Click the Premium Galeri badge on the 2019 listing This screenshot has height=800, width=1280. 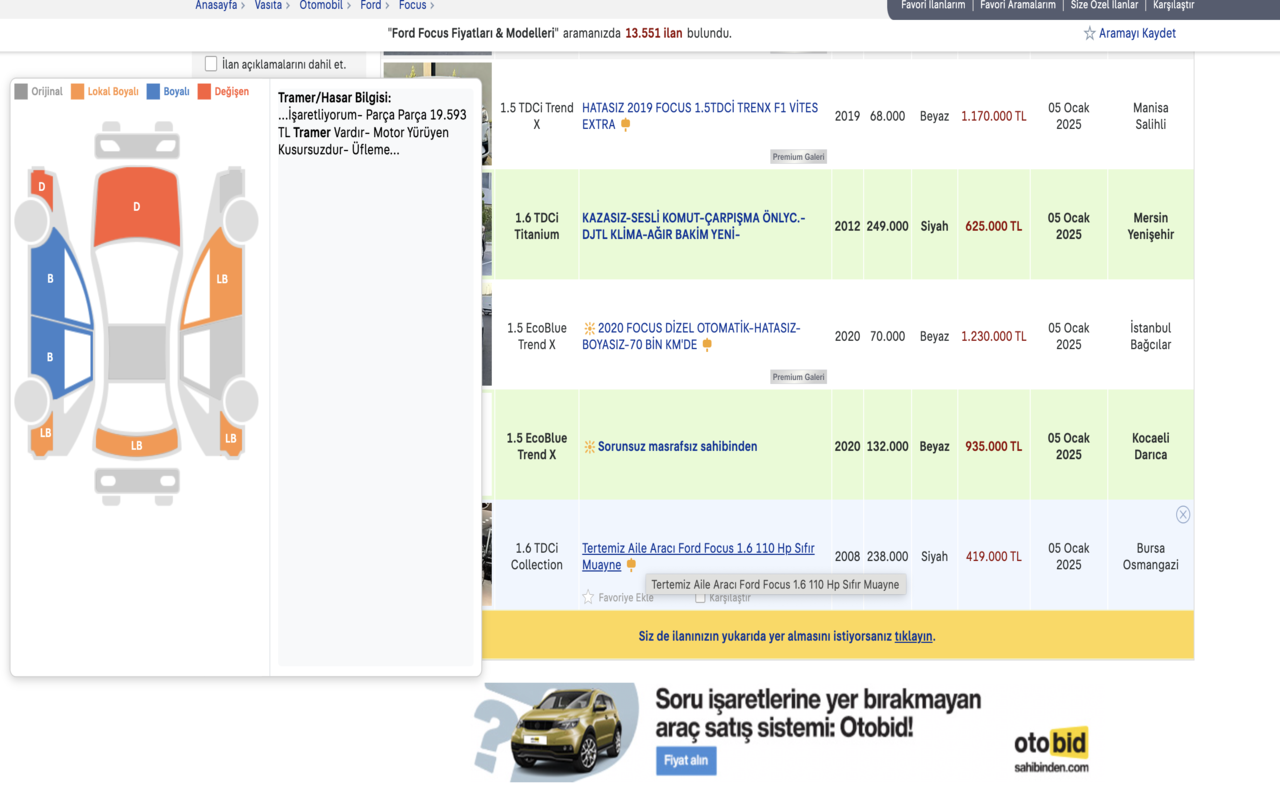tap(798, 157)
